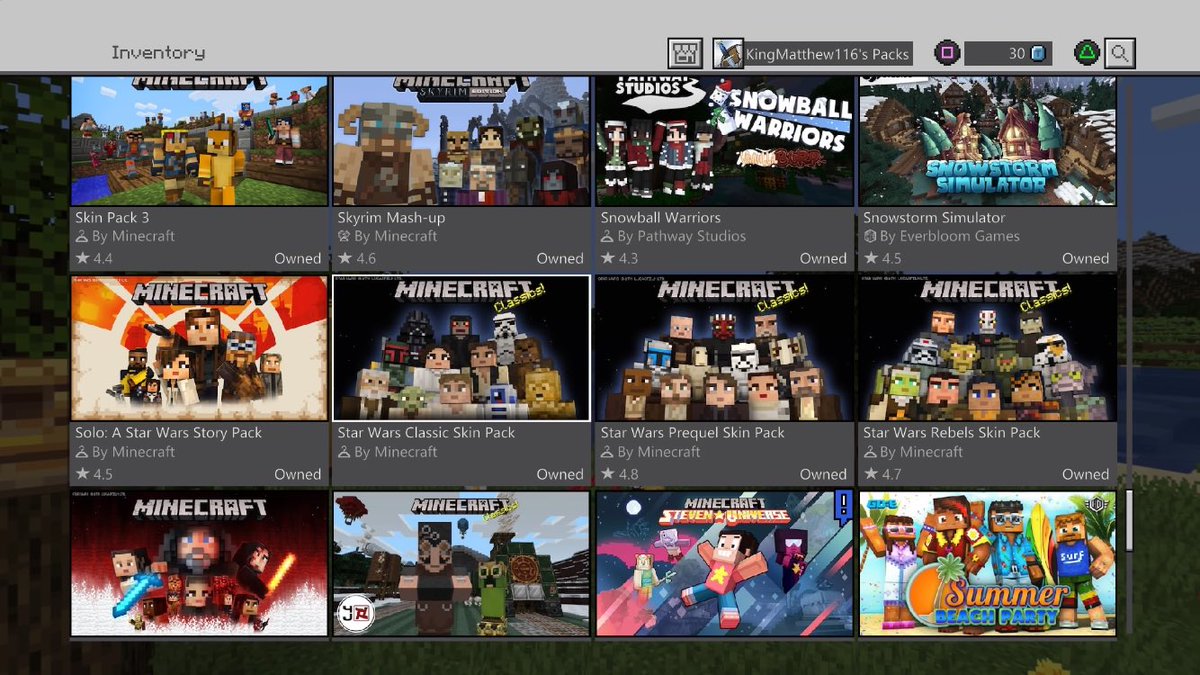Open the Star Wars Rebels Skin Pack thumbnail
Screen dimensions: 1200x675
pos(987,348)
